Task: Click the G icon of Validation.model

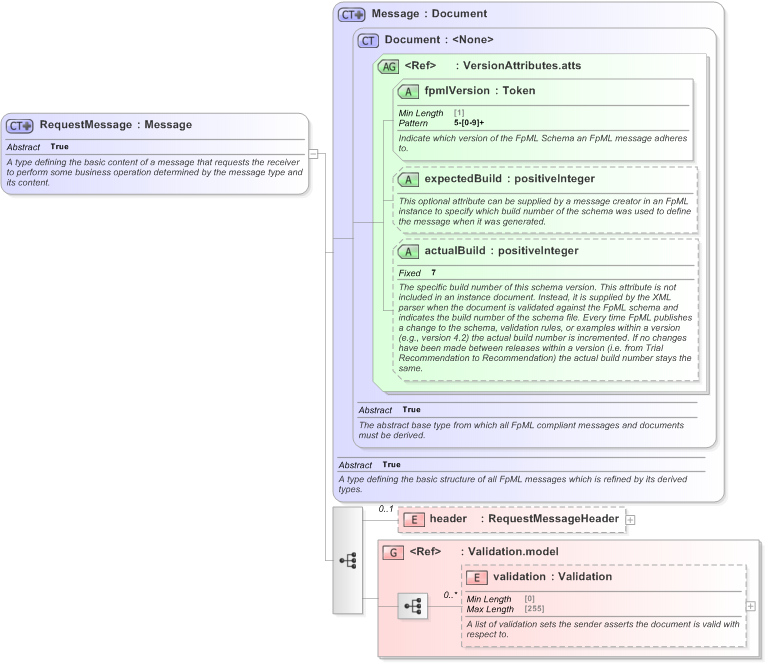Action: (393, 553)
